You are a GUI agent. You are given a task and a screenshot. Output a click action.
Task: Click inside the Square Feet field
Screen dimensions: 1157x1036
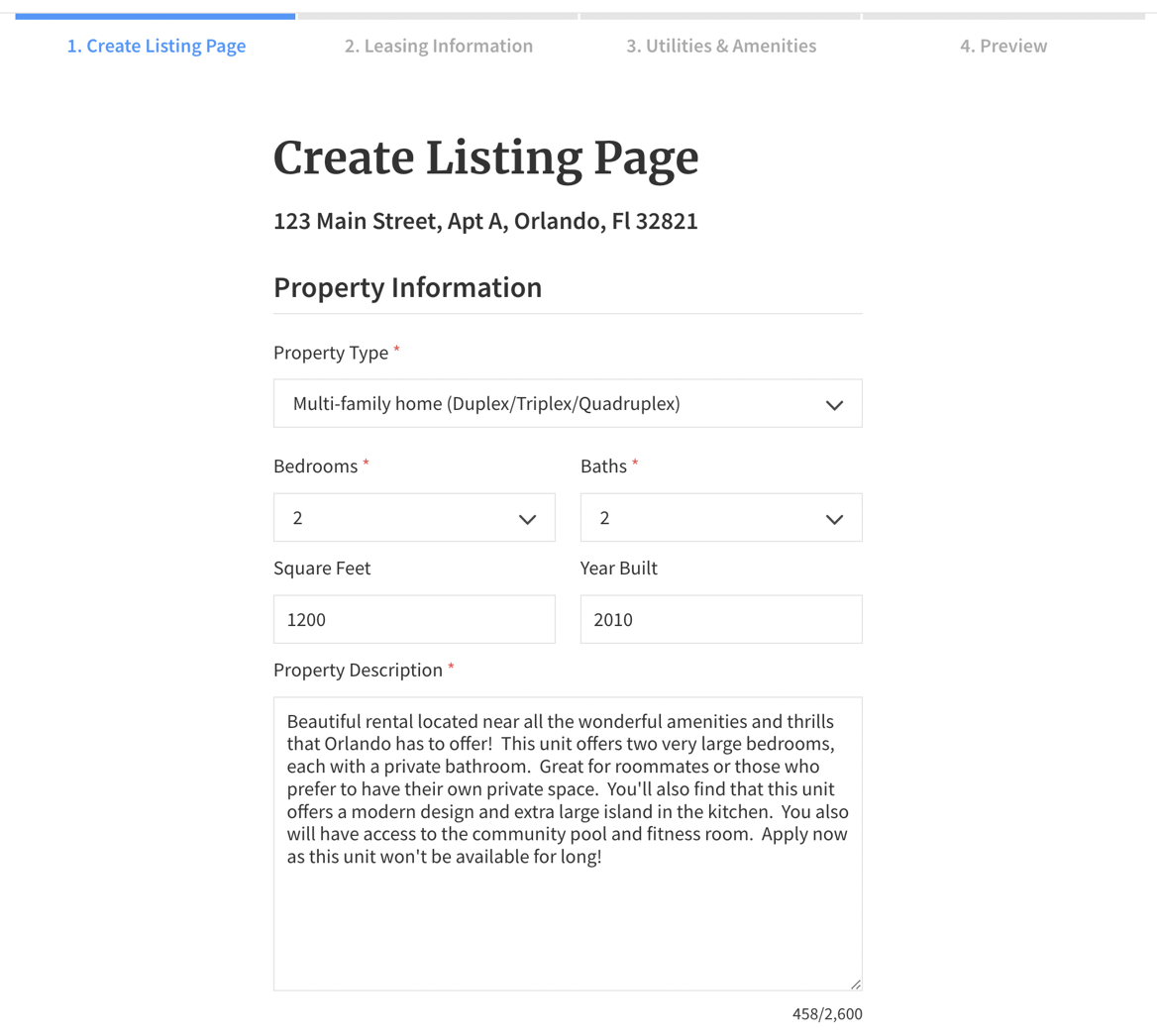(414, 618)
